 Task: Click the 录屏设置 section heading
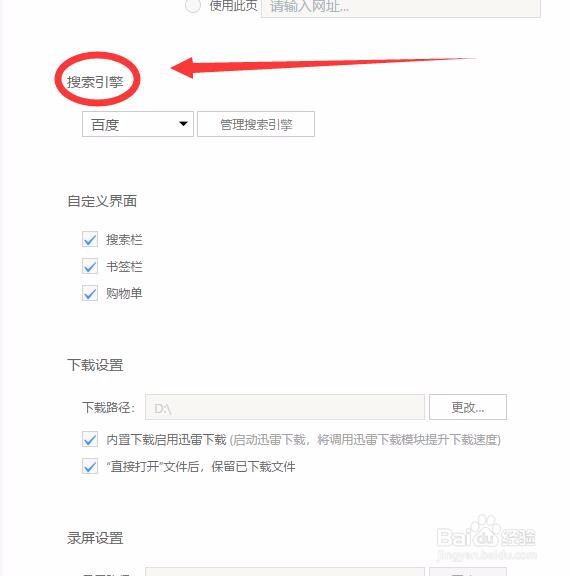pyautogui.click(x=95, y=538)
